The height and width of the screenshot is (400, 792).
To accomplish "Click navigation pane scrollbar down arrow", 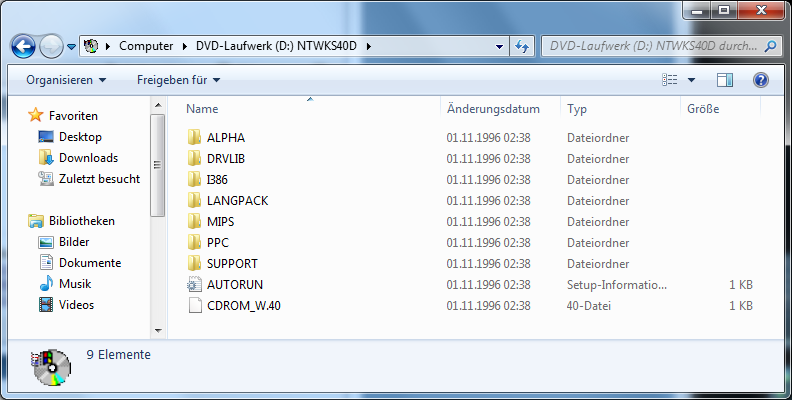I will point(158,331).
